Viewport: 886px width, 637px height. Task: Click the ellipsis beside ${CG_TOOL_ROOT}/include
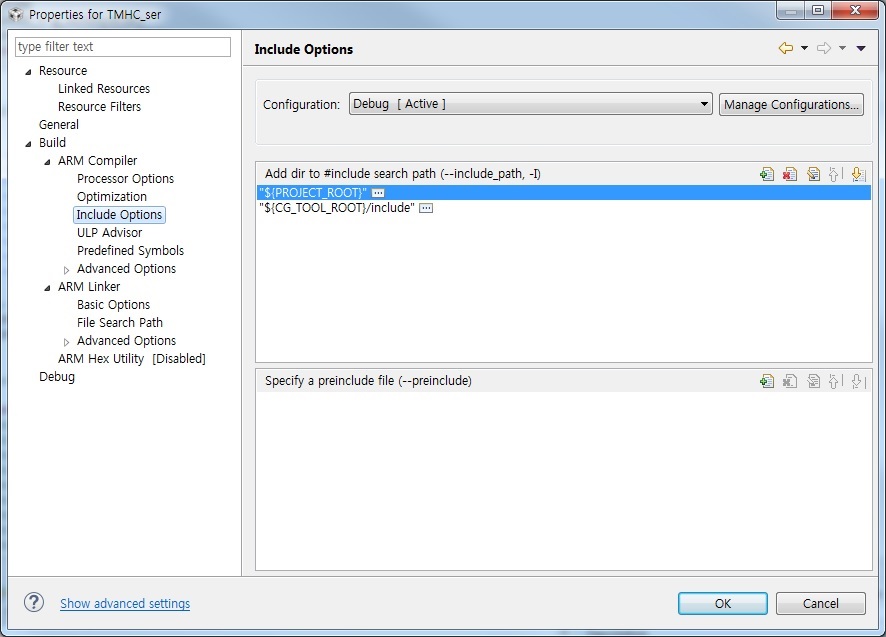[426, 208]
